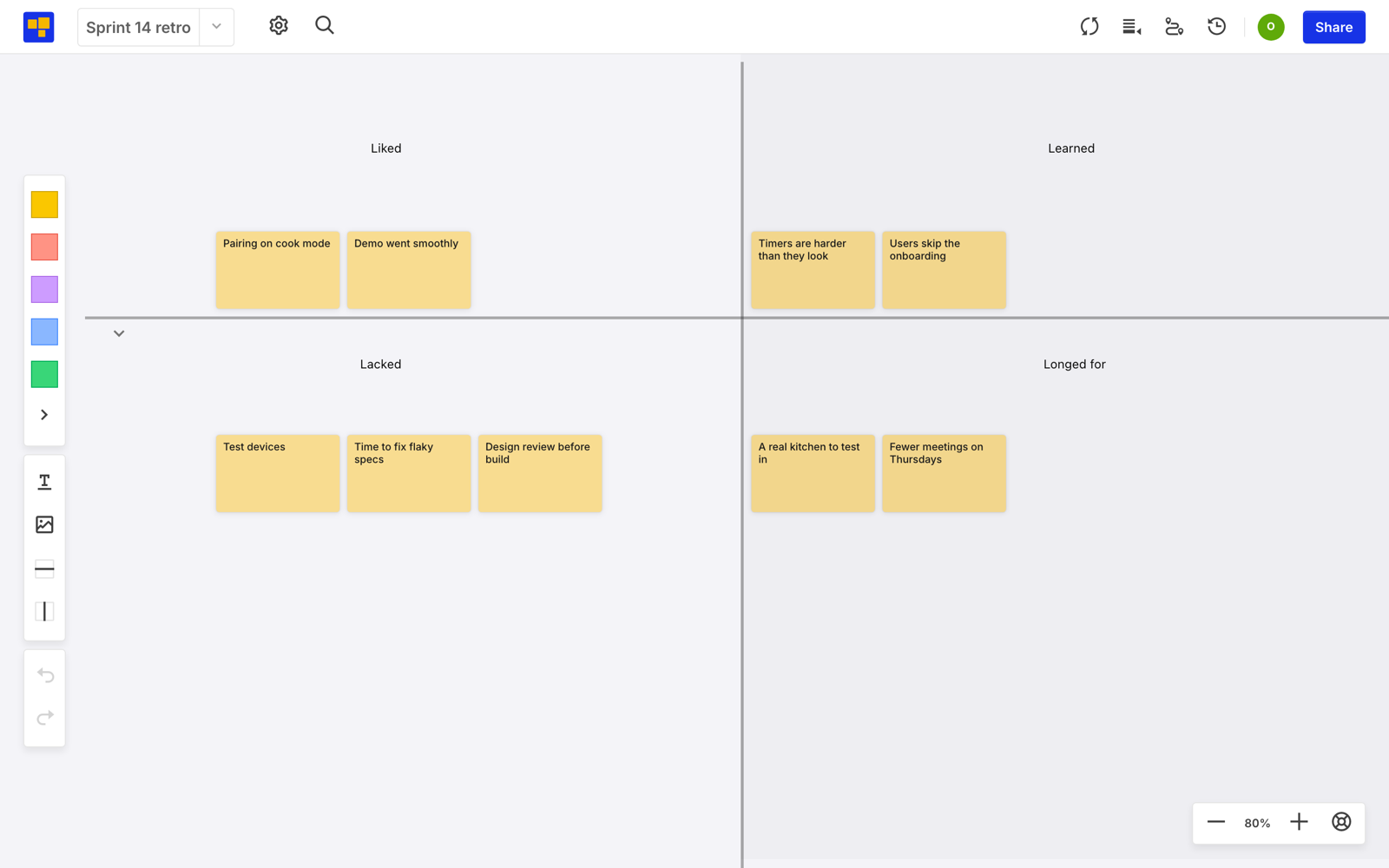Select the "Demo went smoothly" sticky note
Image resolution: width=1389 pixels, height=868 pixels.
(409, 270)
